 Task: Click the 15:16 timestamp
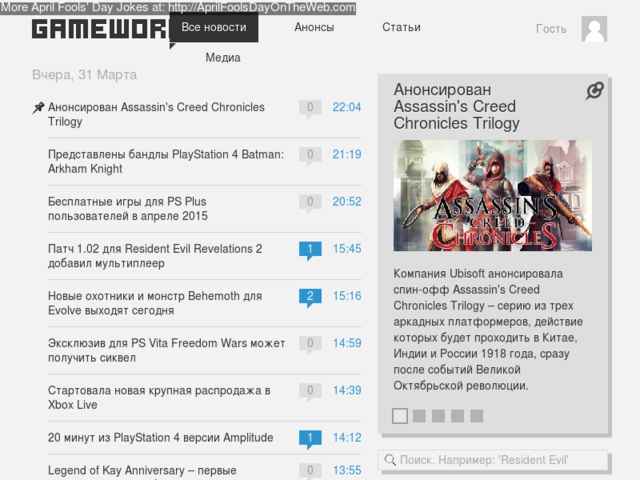pyautogui.click(x=347, y=296)
